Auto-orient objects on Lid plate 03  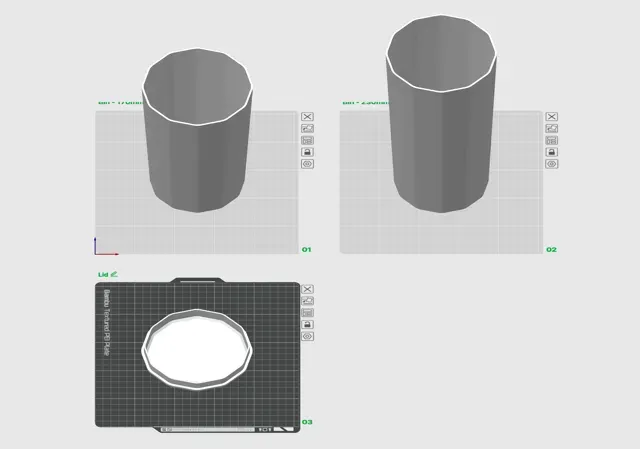point(307,301)
